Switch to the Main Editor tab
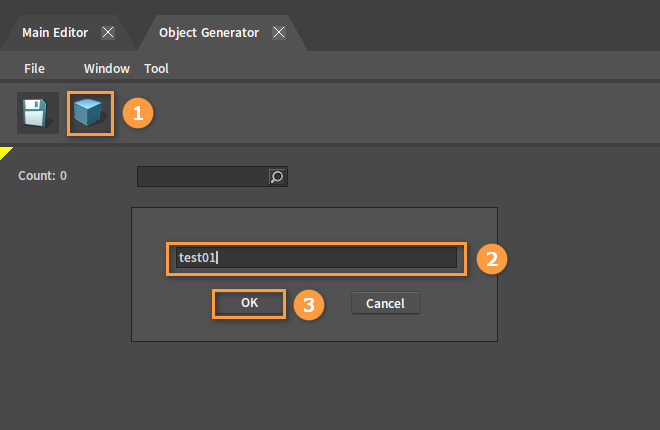 (x=55, y=32)
